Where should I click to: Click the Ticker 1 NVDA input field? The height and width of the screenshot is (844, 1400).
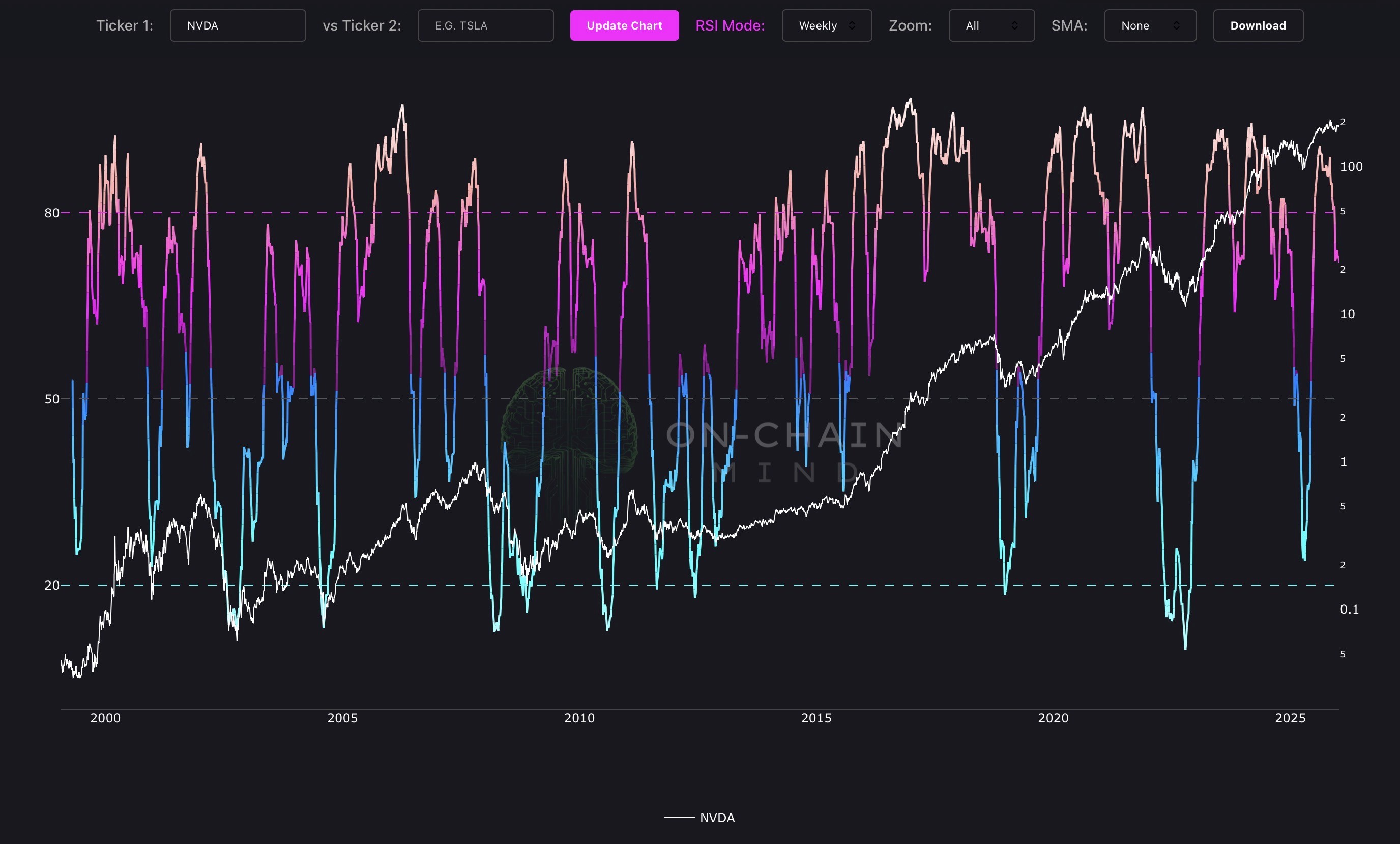click(x=238, y=25)
